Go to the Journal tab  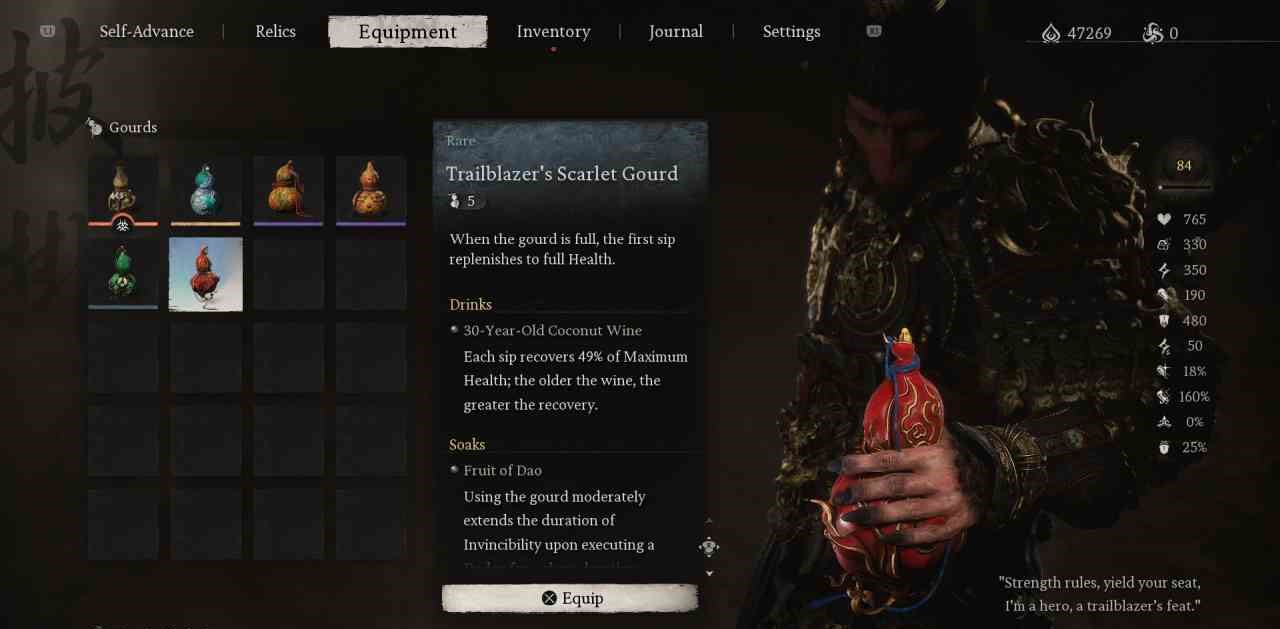676,32
